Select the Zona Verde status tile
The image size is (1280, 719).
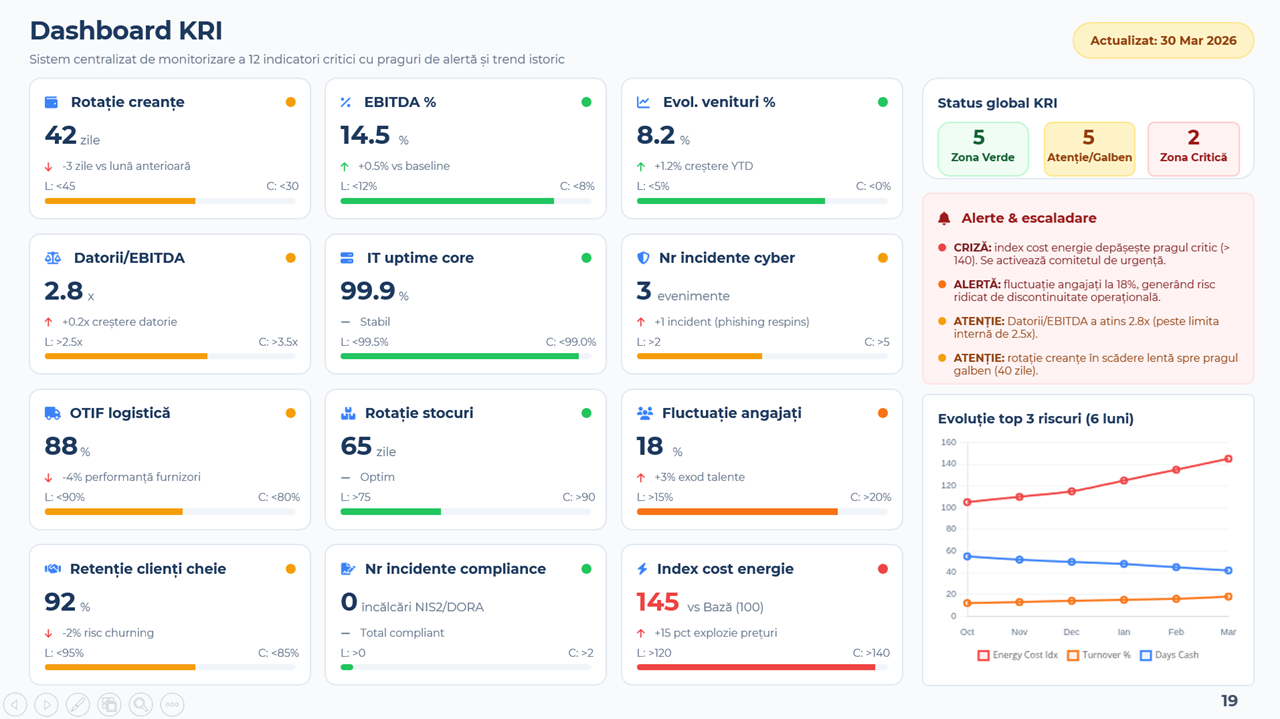pos(983,149)
